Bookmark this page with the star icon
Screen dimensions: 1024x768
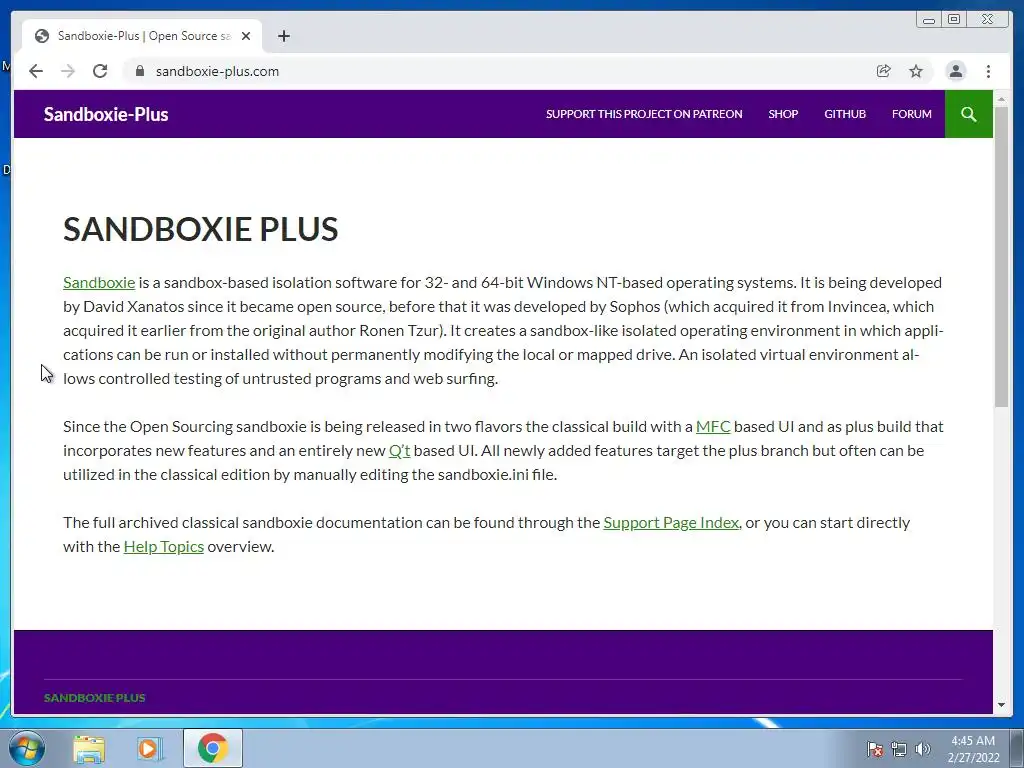point(916,71)
